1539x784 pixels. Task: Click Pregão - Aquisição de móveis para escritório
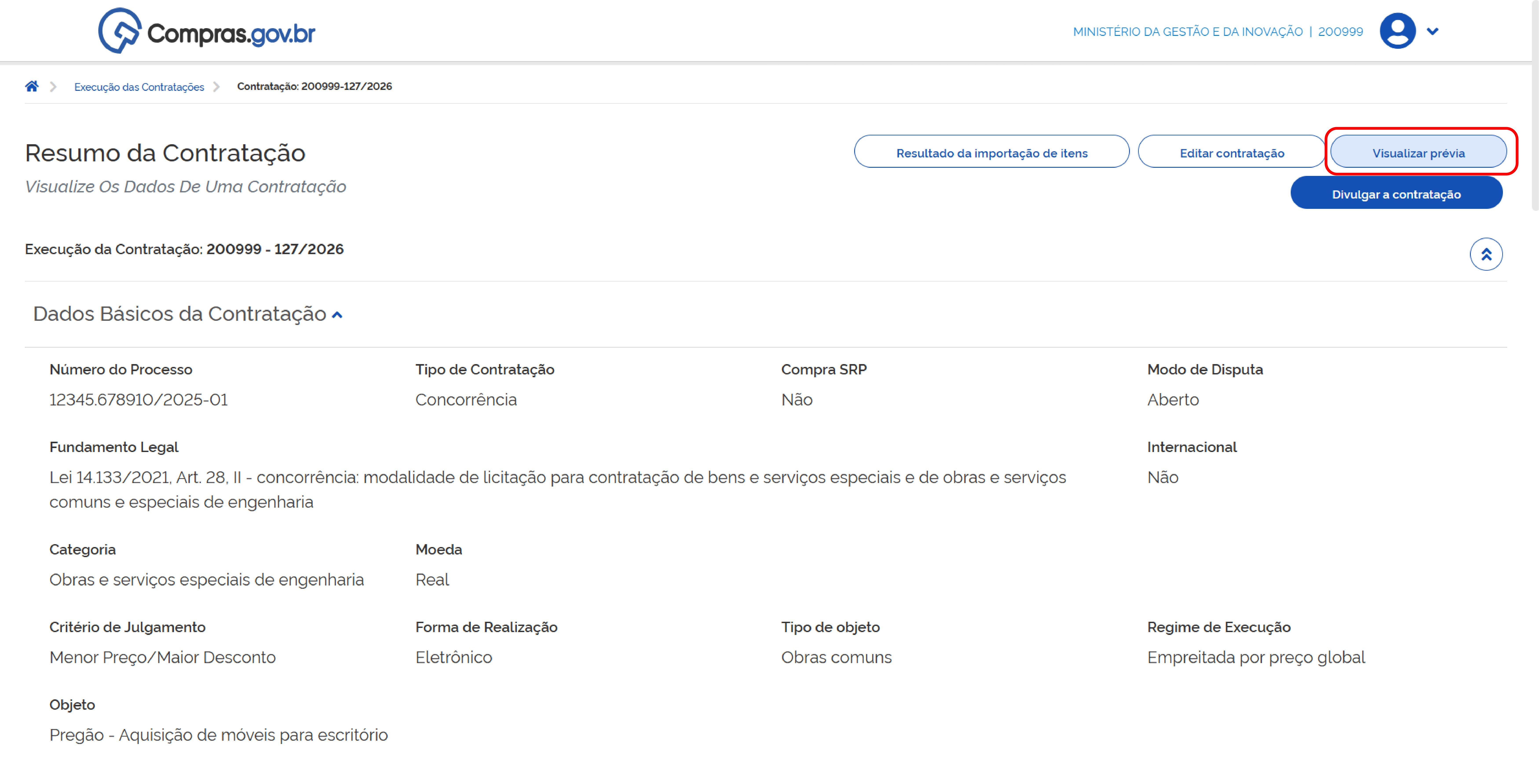[218, 735]
